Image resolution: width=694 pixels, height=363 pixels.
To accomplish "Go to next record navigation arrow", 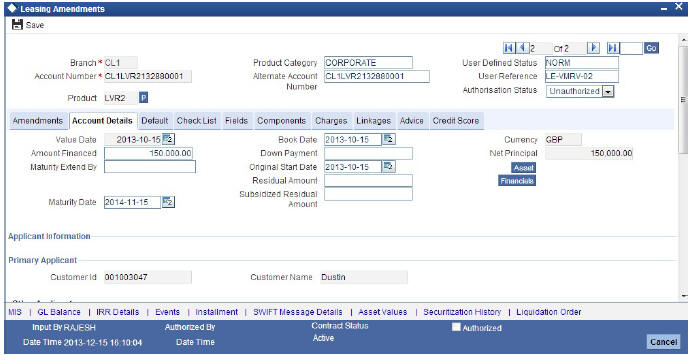I will point(594,48).
